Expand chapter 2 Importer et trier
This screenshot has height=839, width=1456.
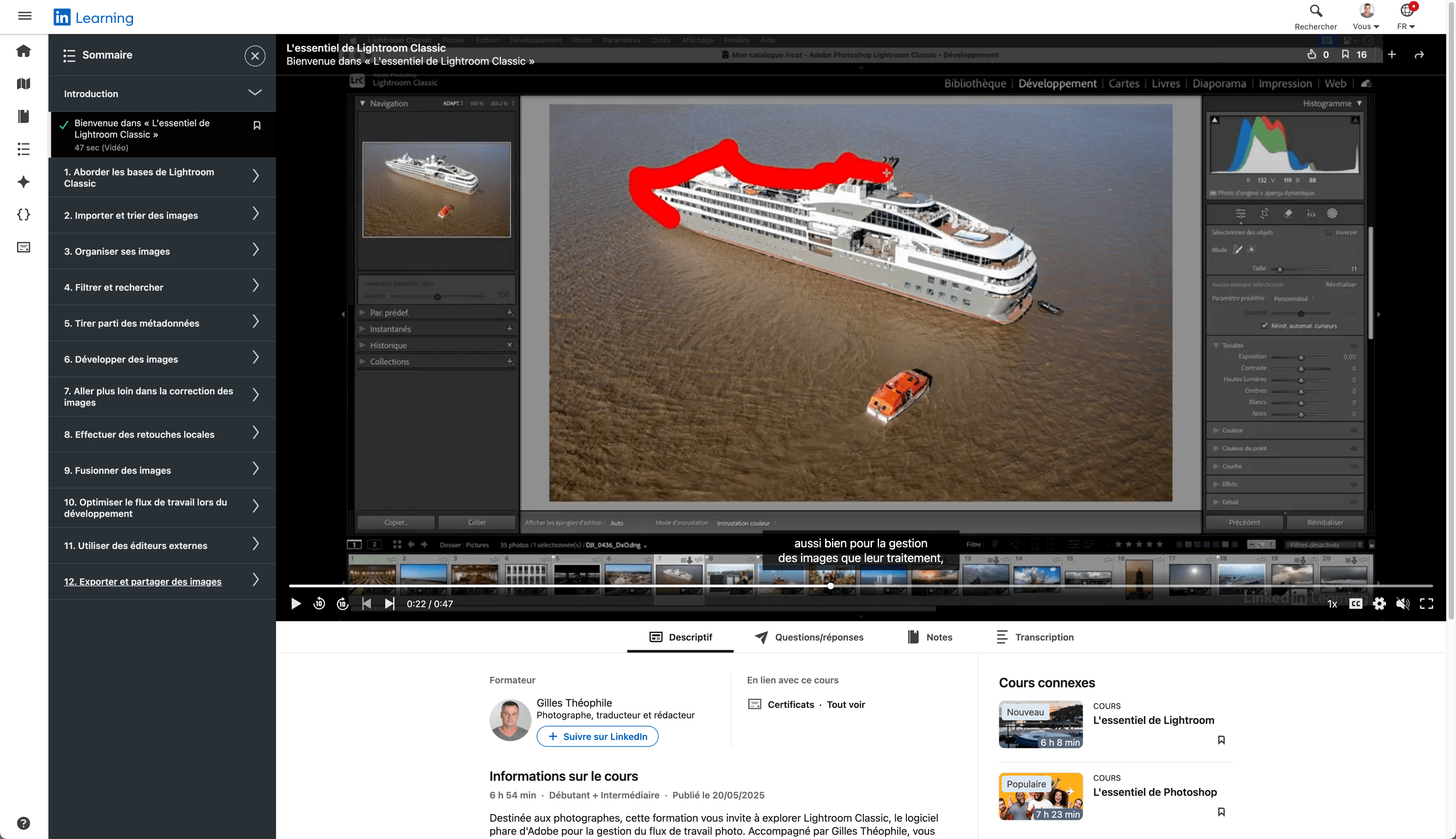pos(162,215)
